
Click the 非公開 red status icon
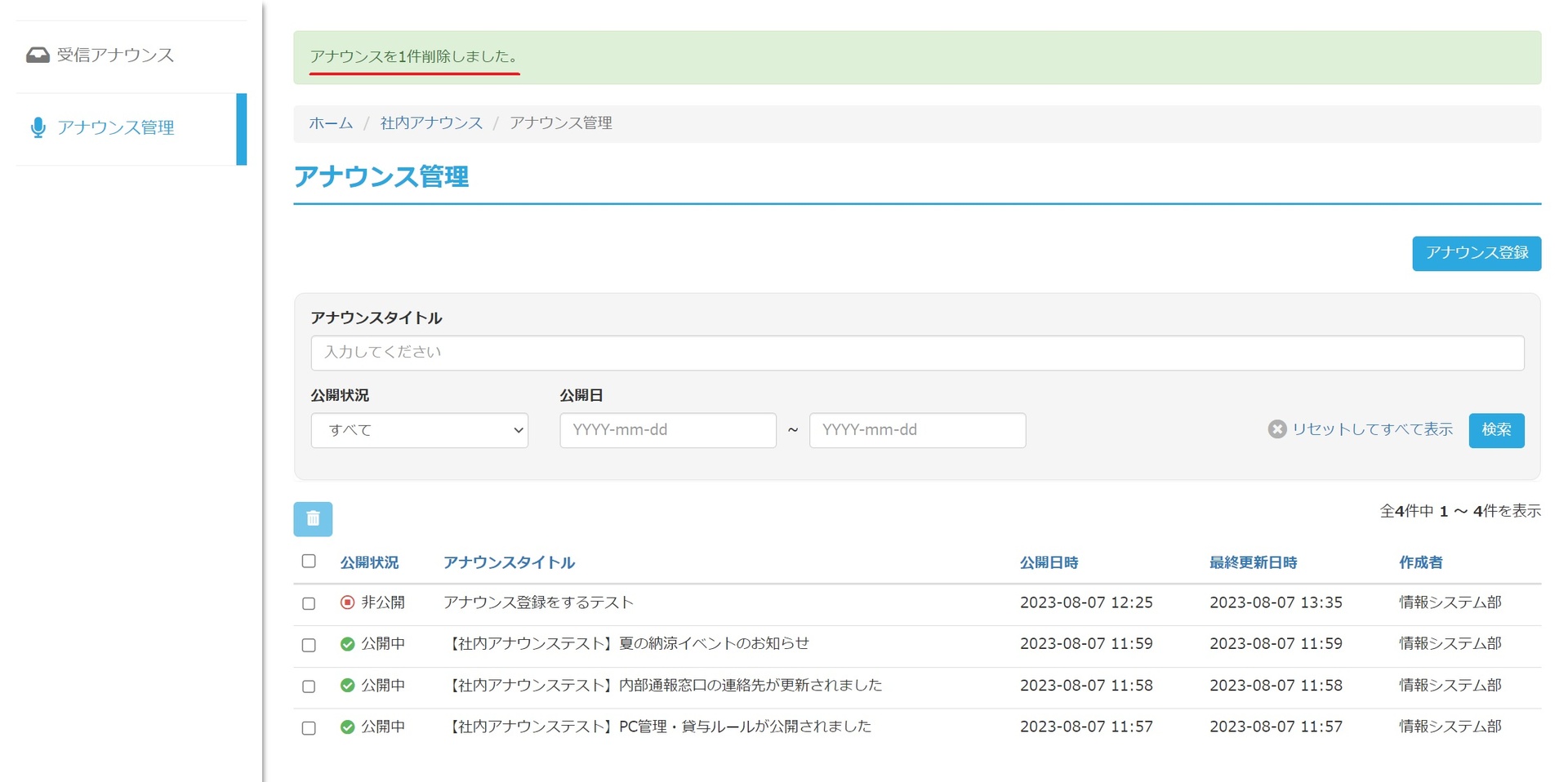click(x=347, y=602)
